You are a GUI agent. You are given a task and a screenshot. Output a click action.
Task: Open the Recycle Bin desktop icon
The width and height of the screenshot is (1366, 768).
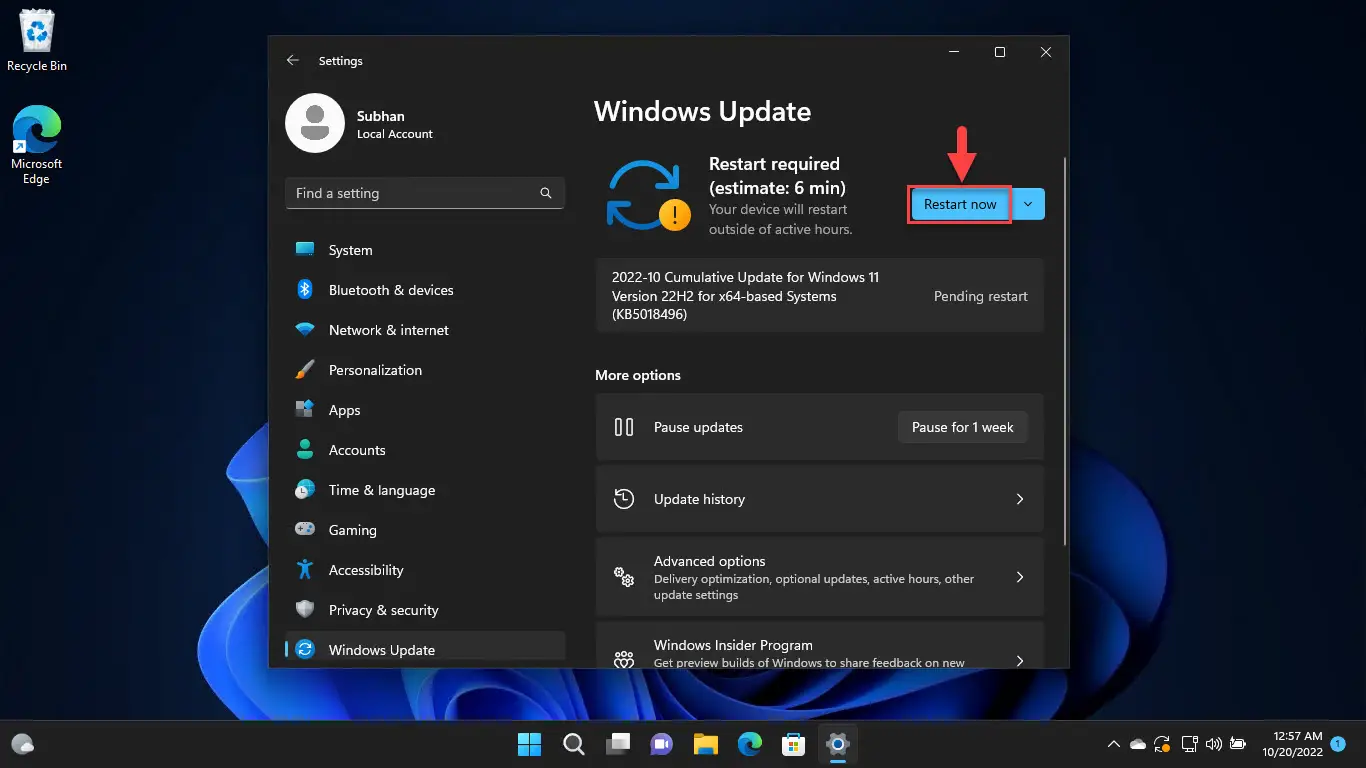pos(36,41)
